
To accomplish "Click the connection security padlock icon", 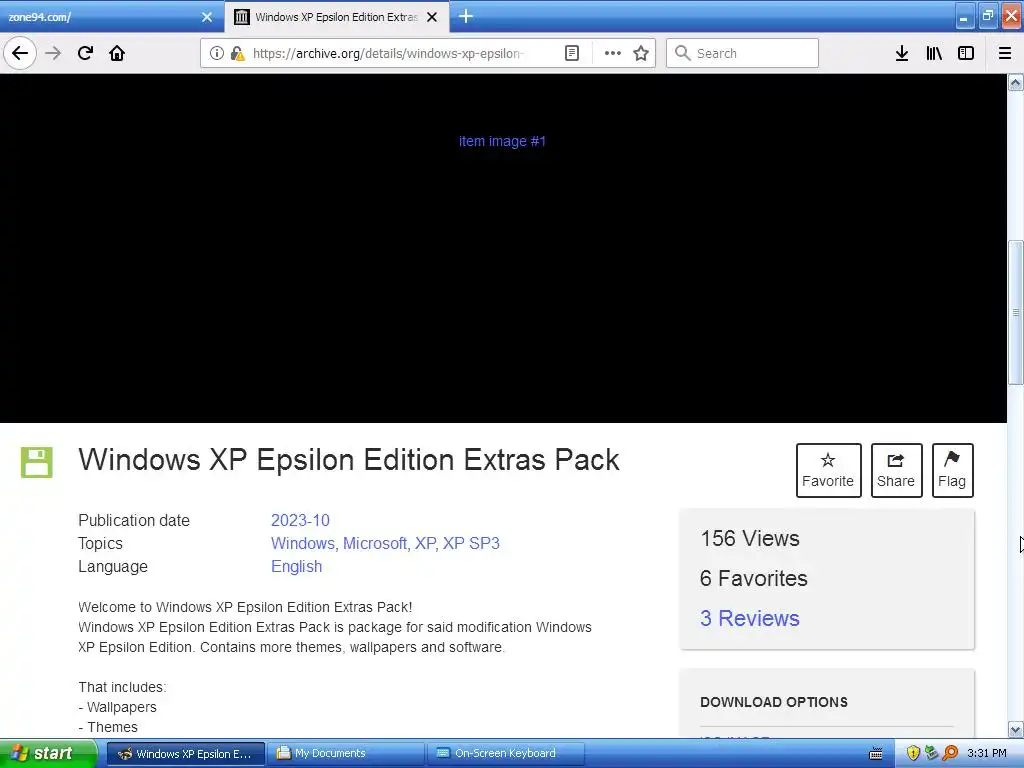I will pyautogui.click(x=237, y=53).
